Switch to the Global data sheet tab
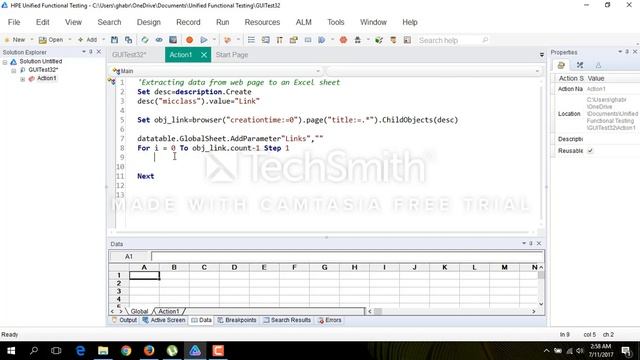The image size is (640, 360). (139, 311)
